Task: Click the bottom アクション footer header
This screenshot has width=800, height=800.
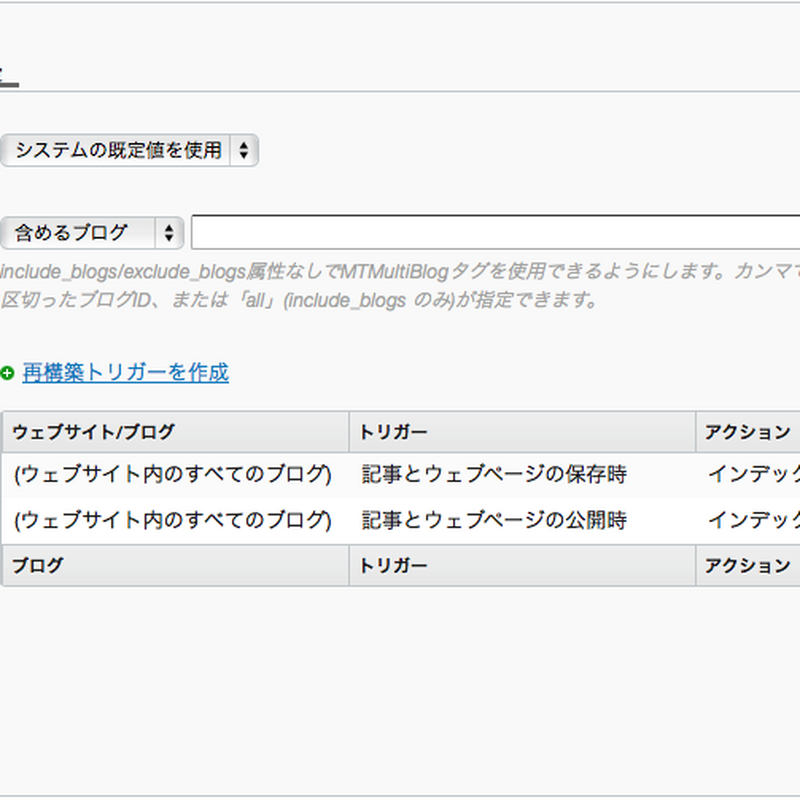Action: 746,566
